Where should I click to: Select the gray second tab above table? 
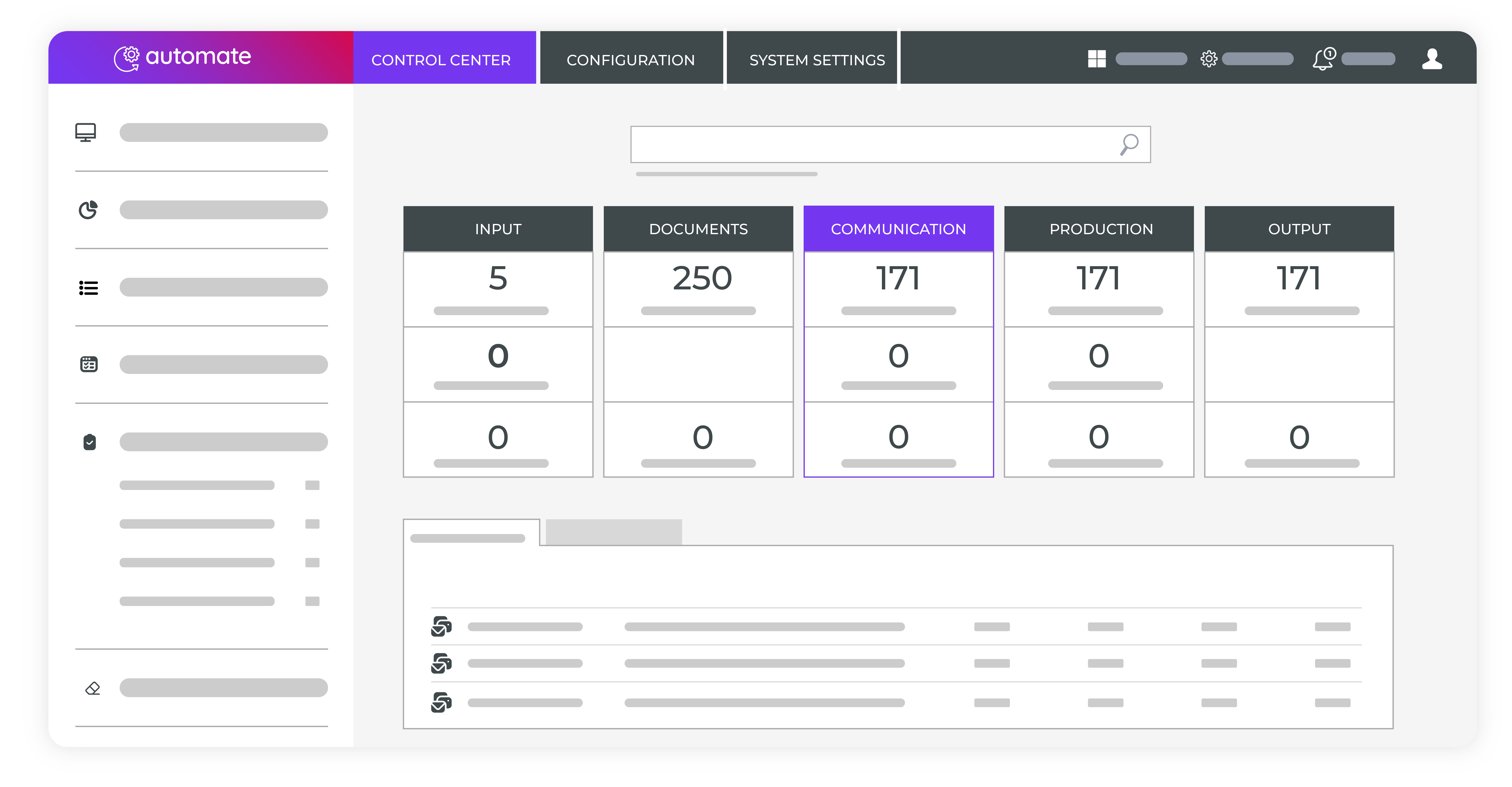click(x=614, y=532)
